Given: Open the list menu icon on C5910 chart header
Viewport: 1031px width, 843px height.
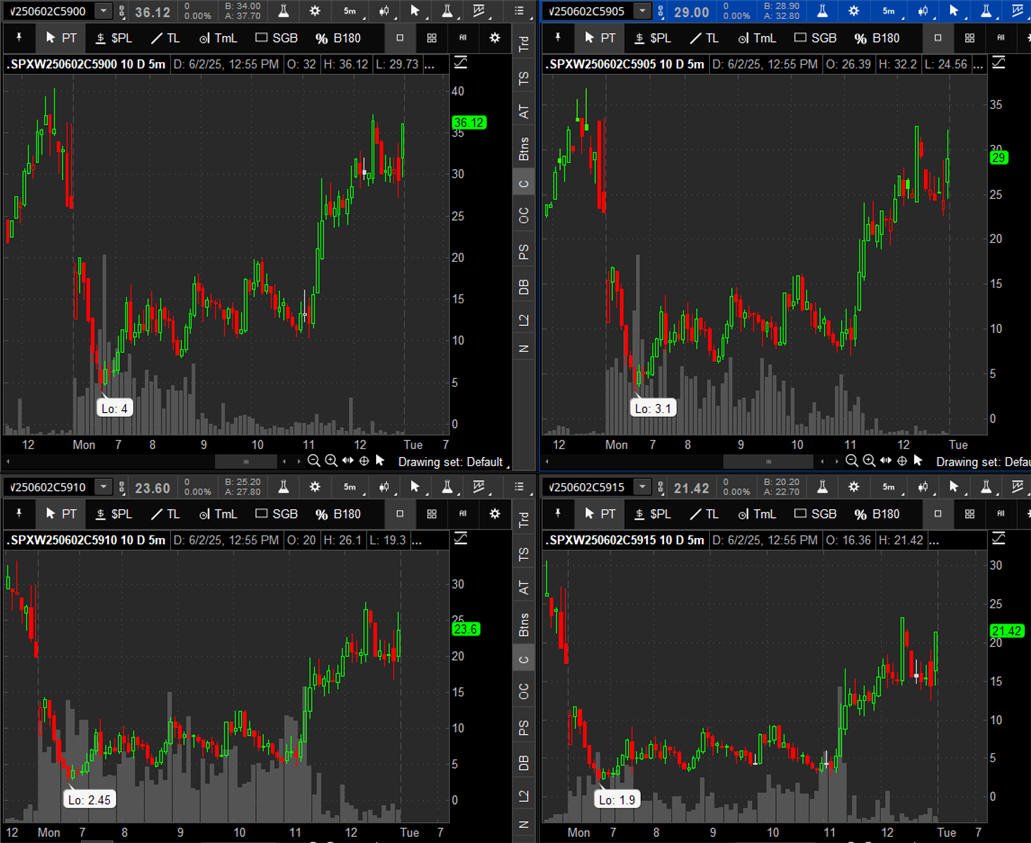Looking at the screenshot, I should coord(519,487).
